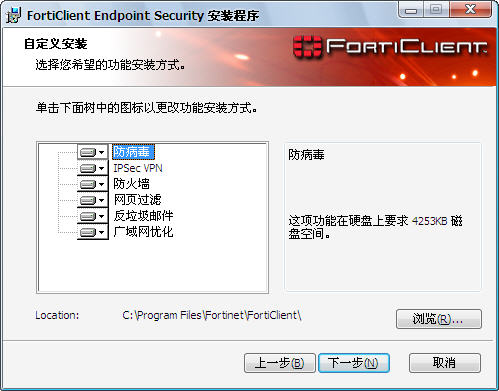Expand the 广域网优化 install option dropdown
This screenshot has width=499, height=391.
click(93, 232)
